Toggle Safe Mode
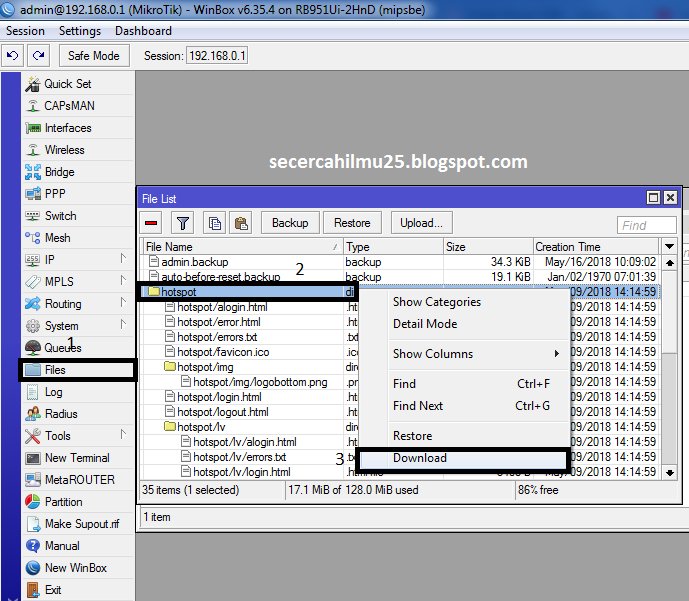The image size is (689, 601). (x=94, y=56)
